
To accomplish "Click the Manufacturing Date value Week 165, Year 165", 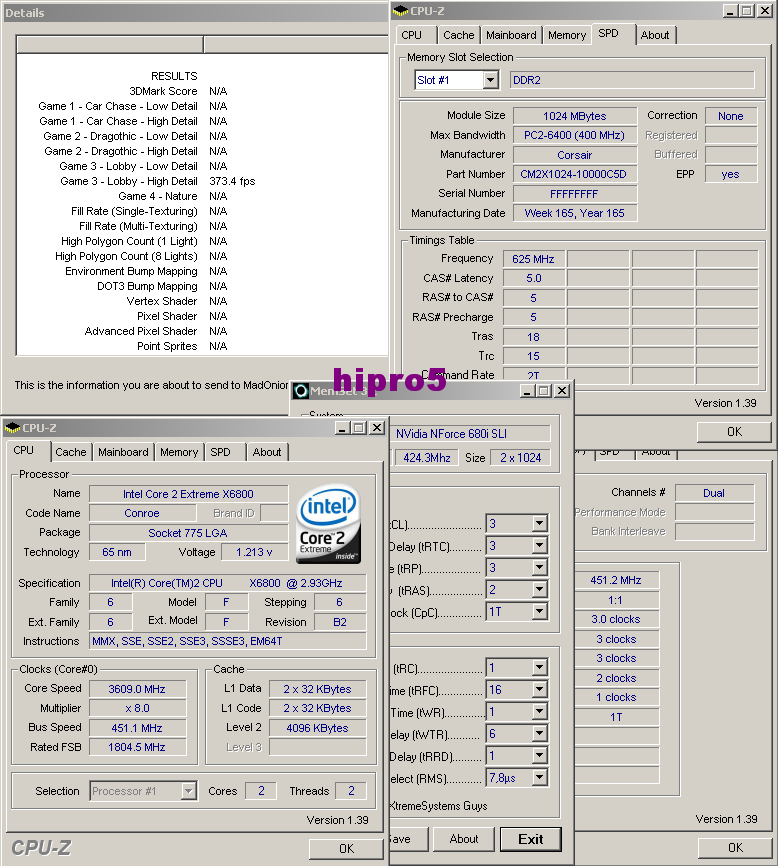I will 574,213.
